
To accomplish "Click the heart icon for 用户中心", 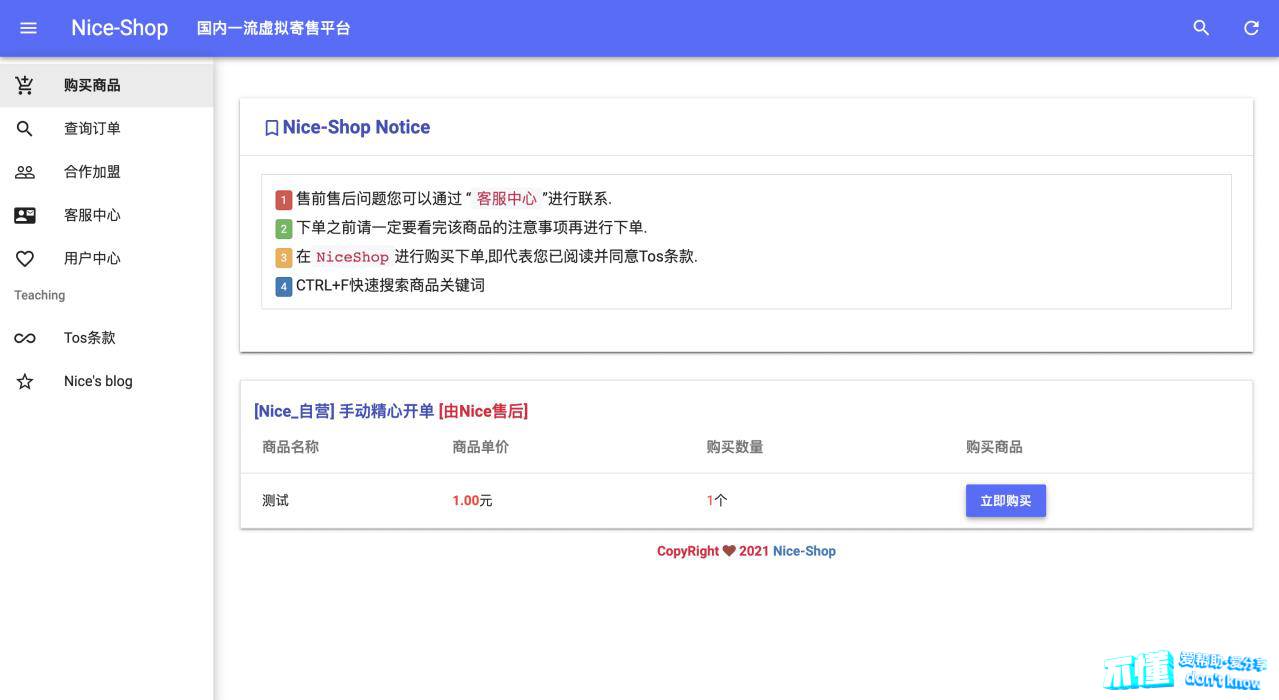I will click(x=25, y=258).
